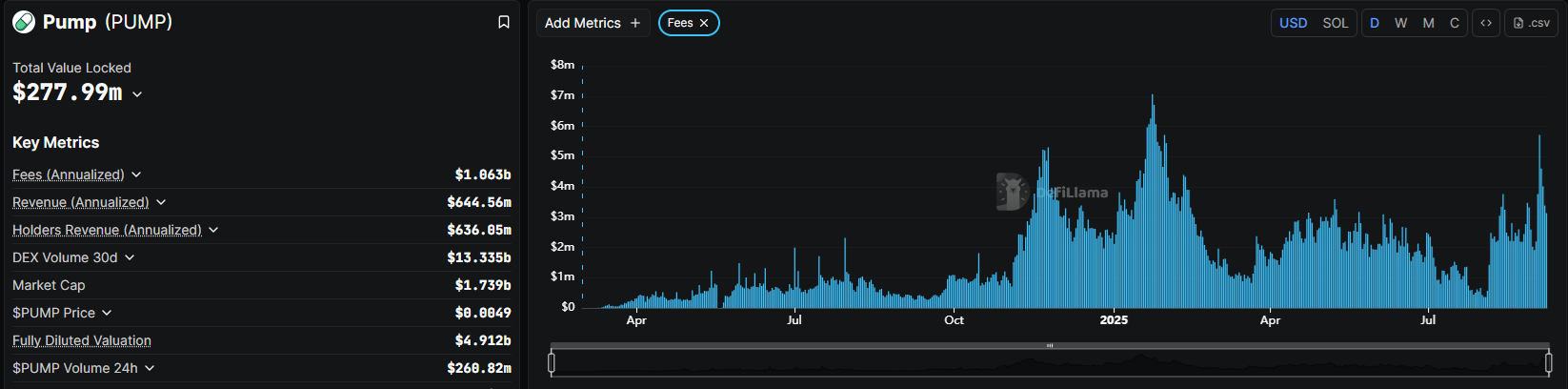The height and width of the screenshot is (389, 1568).
Task: Click the left handle of the range slider
Action: coord(552,362)
